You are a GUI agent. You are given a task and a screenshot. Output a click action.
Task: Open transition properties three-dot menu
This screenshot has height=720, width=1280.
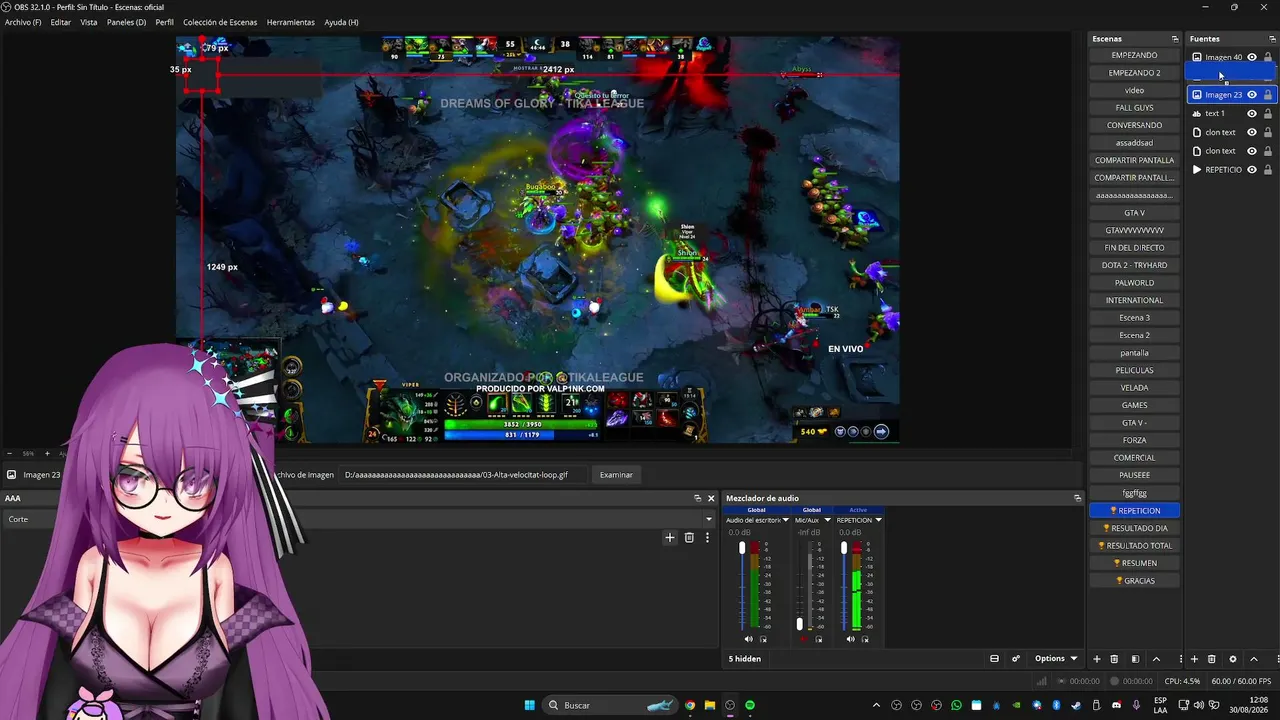(707, 538)
